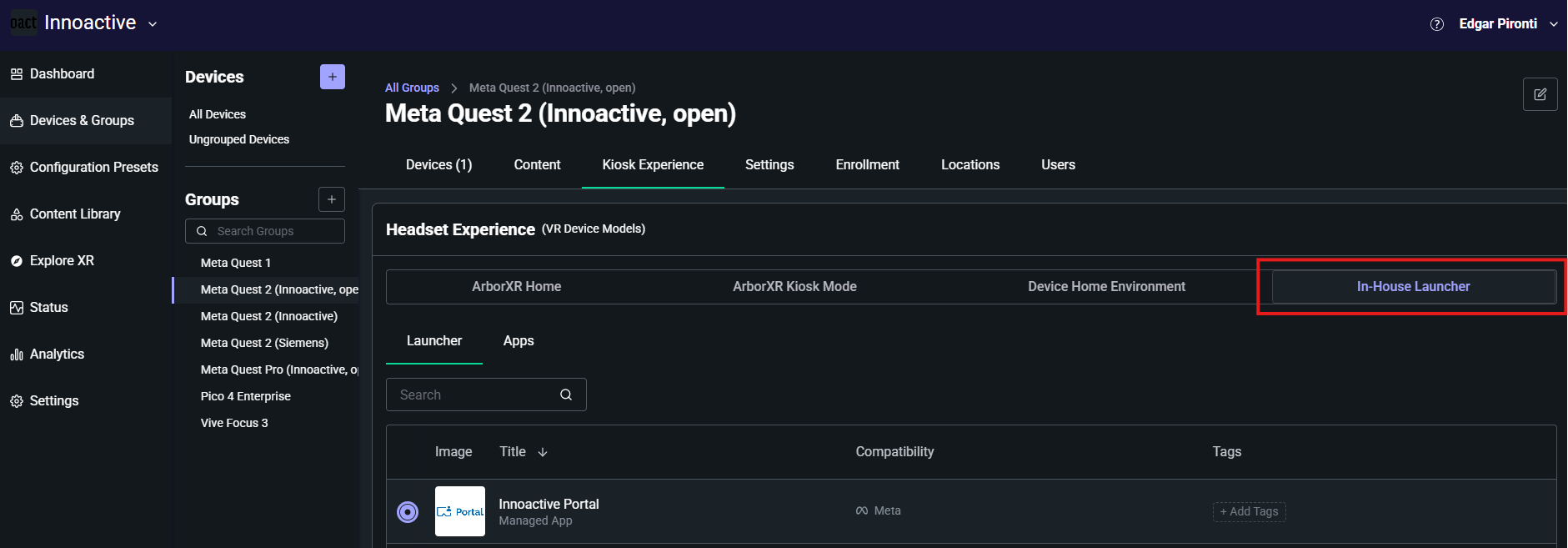This screenshot has height=548, width=1568.
Task: Select the Pico 4 Enterprise group
Action: [x=245, y=396]
